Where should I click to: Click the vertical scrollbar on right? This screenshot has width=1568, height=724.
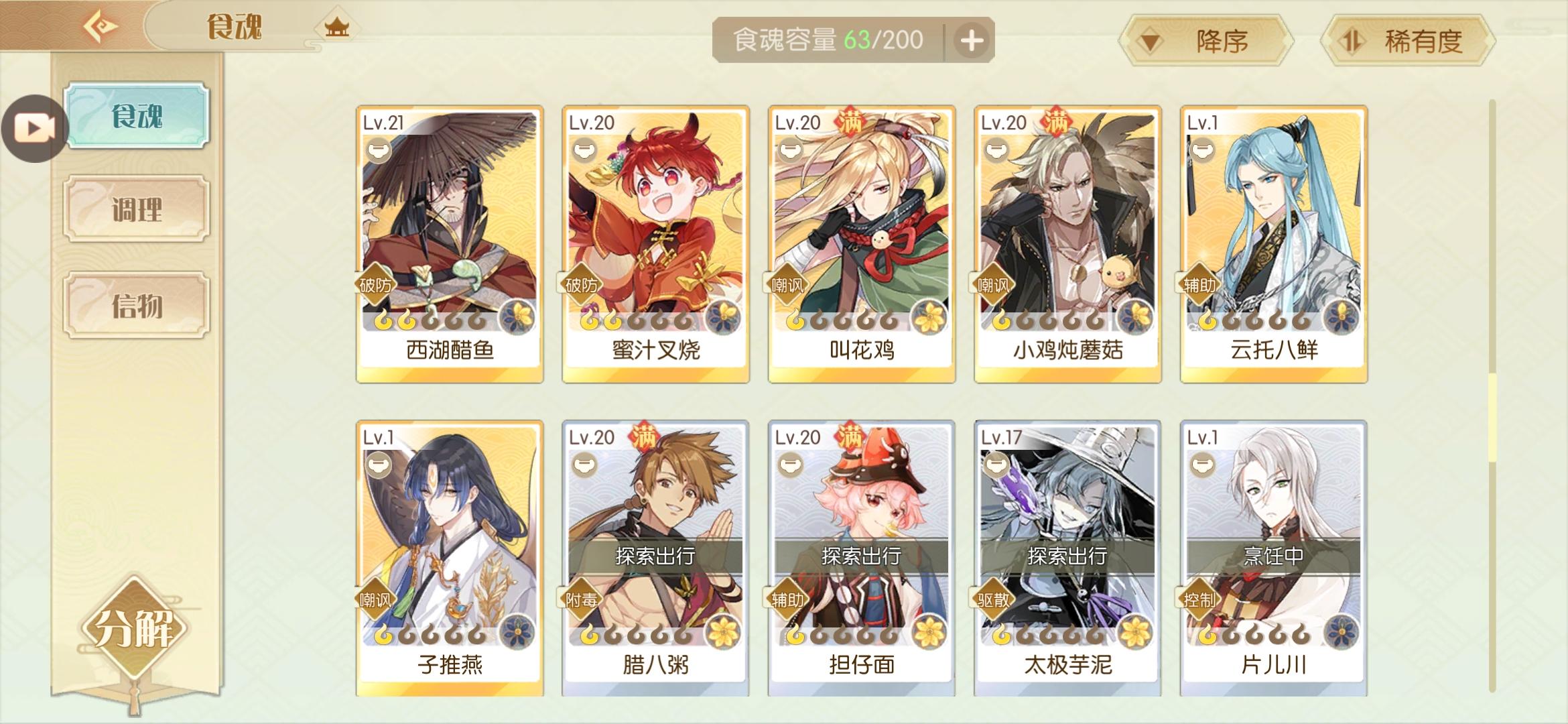pos(1492,396)
